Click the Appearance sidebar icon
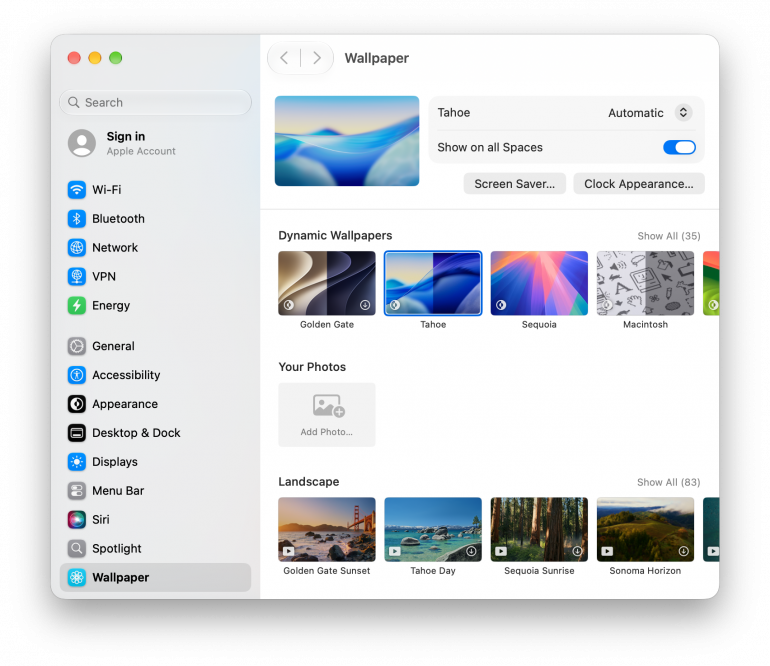The image size is (770, 666). 77,404
